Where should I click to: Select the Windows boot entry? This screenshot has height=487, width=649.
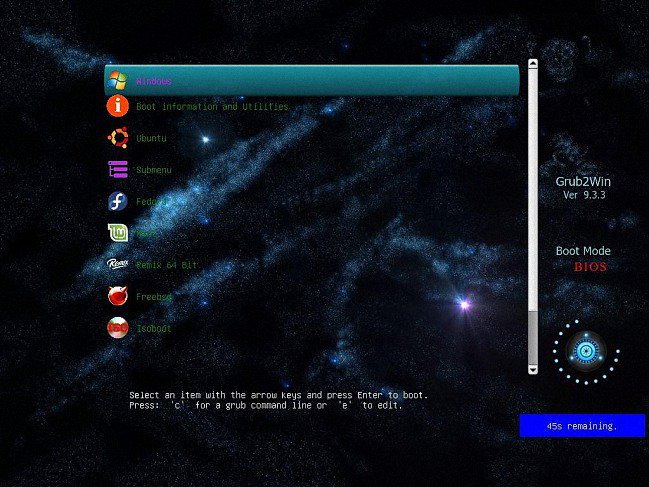pos(312,80)
